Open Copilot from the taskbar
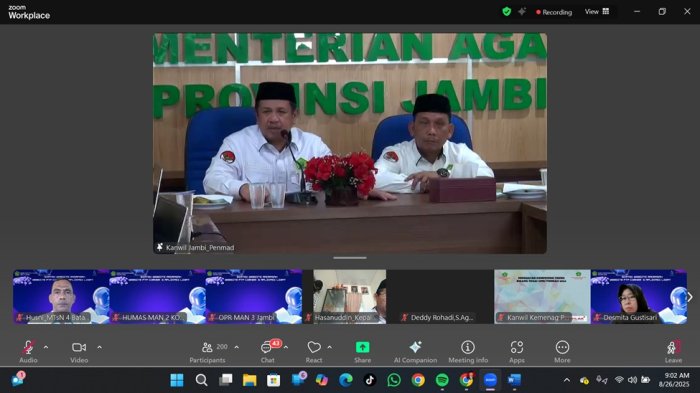 321,380
